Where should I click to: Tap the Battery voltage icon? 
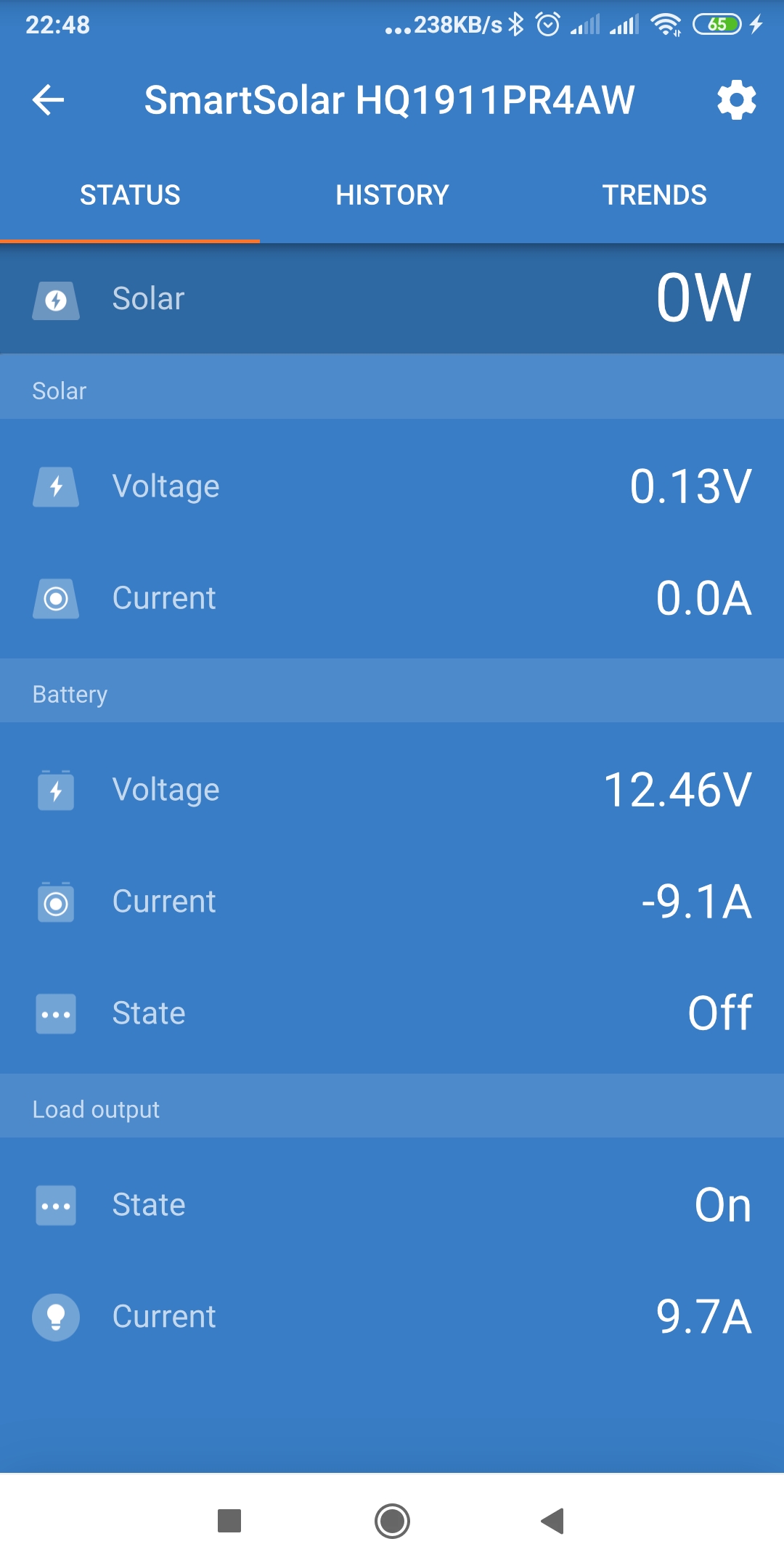56,791
